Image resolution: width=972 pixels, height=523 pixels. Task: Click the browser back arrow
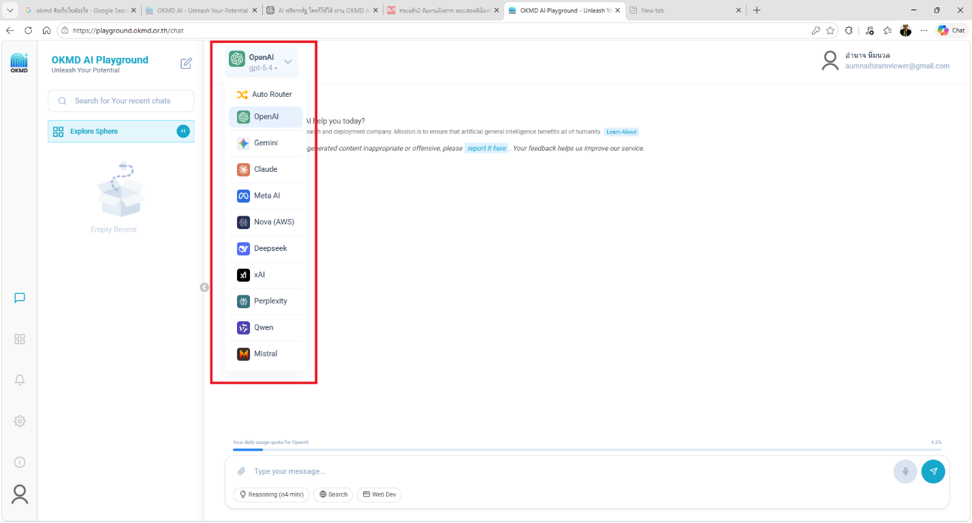[10, 30]
